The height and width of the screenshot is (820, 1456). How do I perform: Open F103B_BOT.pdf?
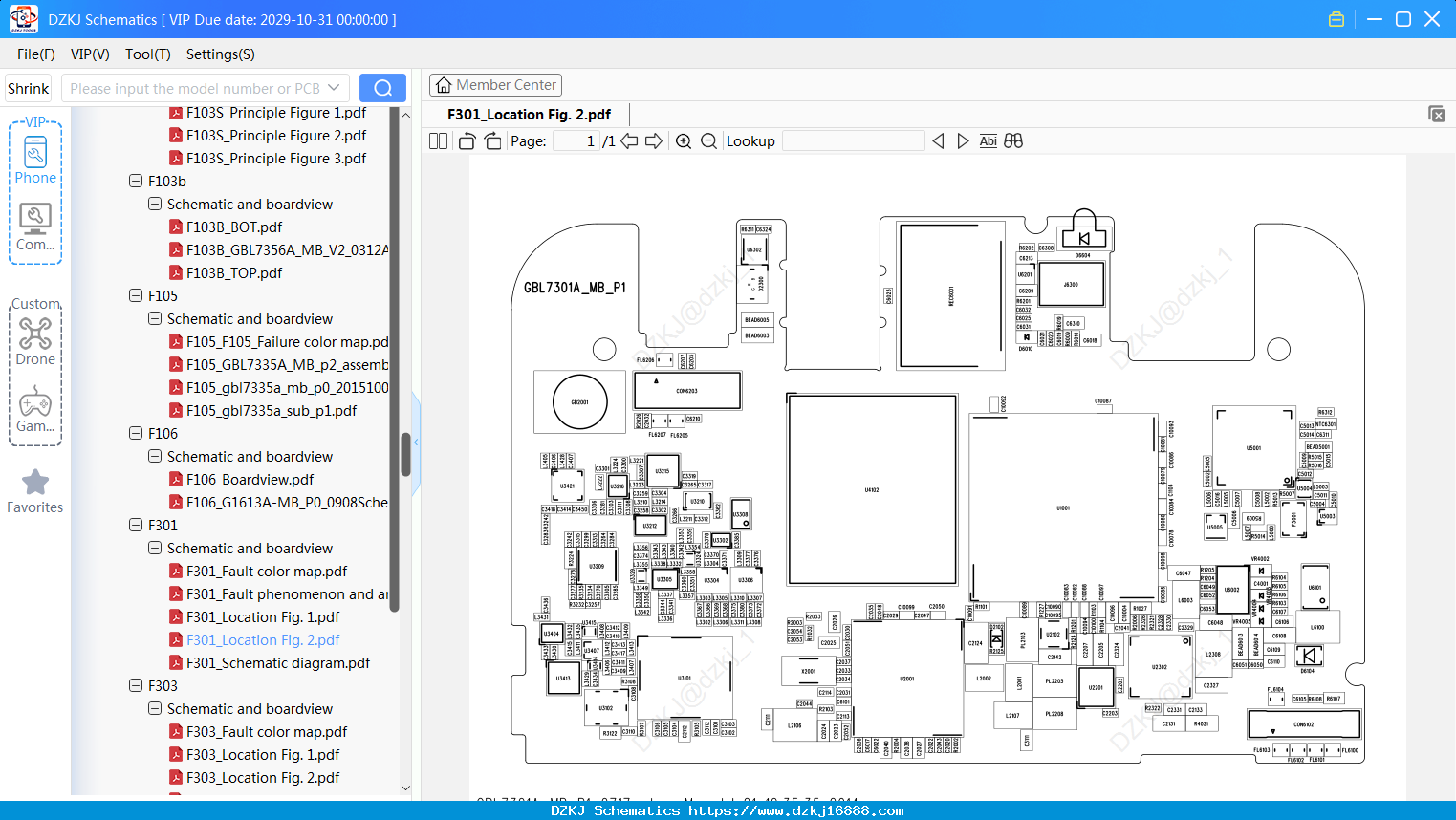(234, 227)
